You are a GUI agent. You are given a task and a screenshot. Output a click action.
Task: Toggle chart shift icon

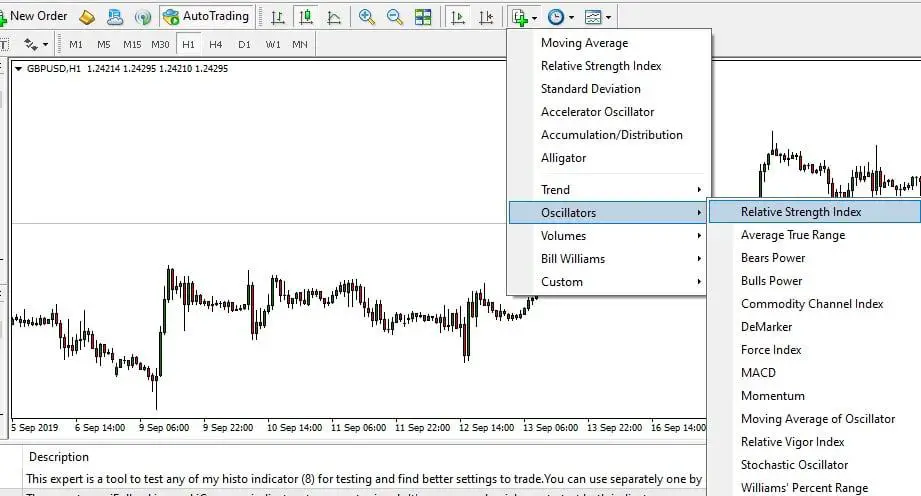click(486, 17)
